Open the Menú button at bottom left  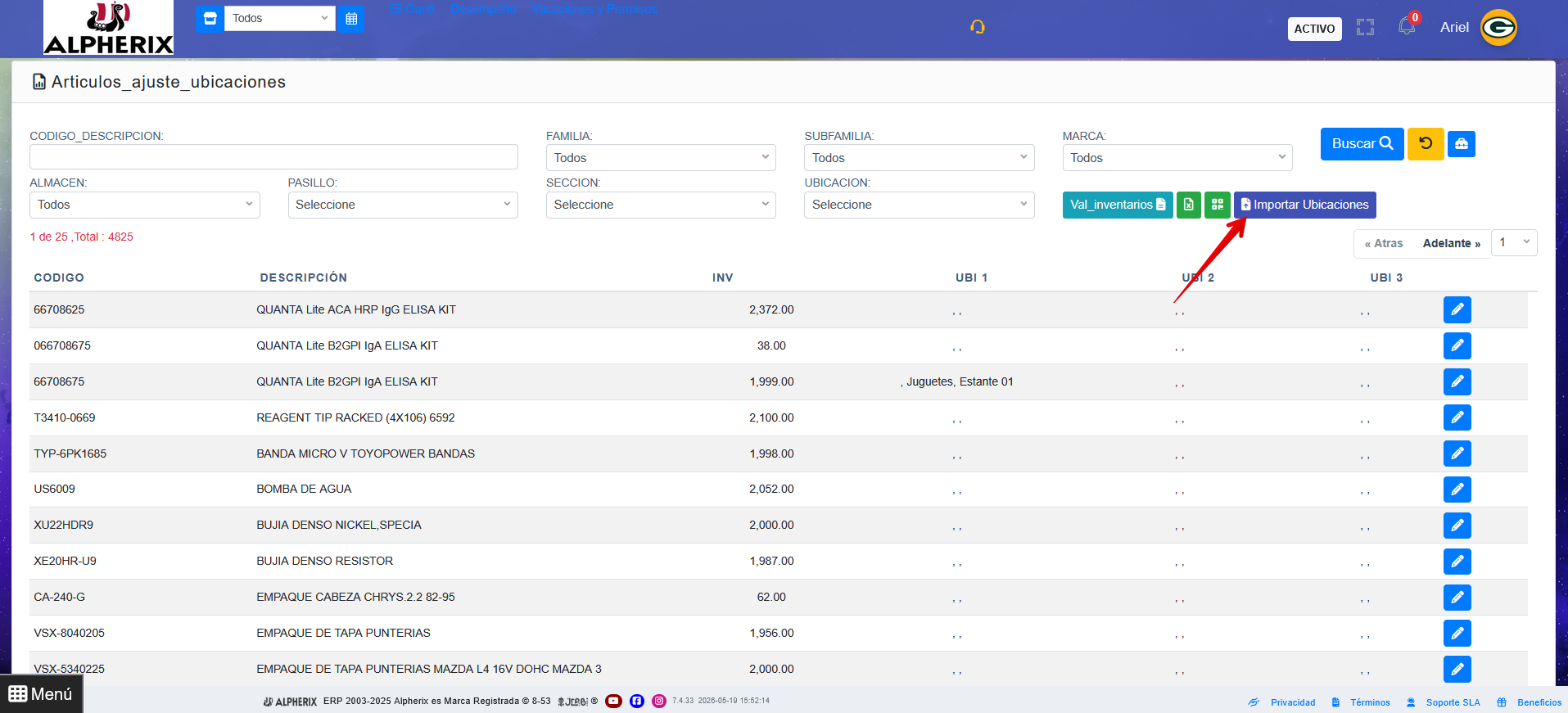[x=41, y=694]
